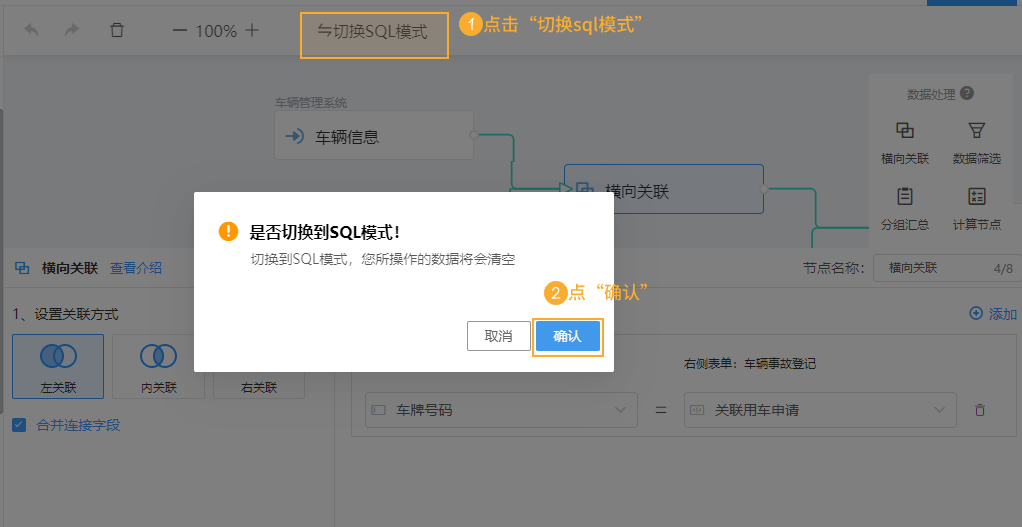The height and width of the screenshot is (527, 1022).
Task: Click the 添加 link with plus icon
Action: [993, 314]
